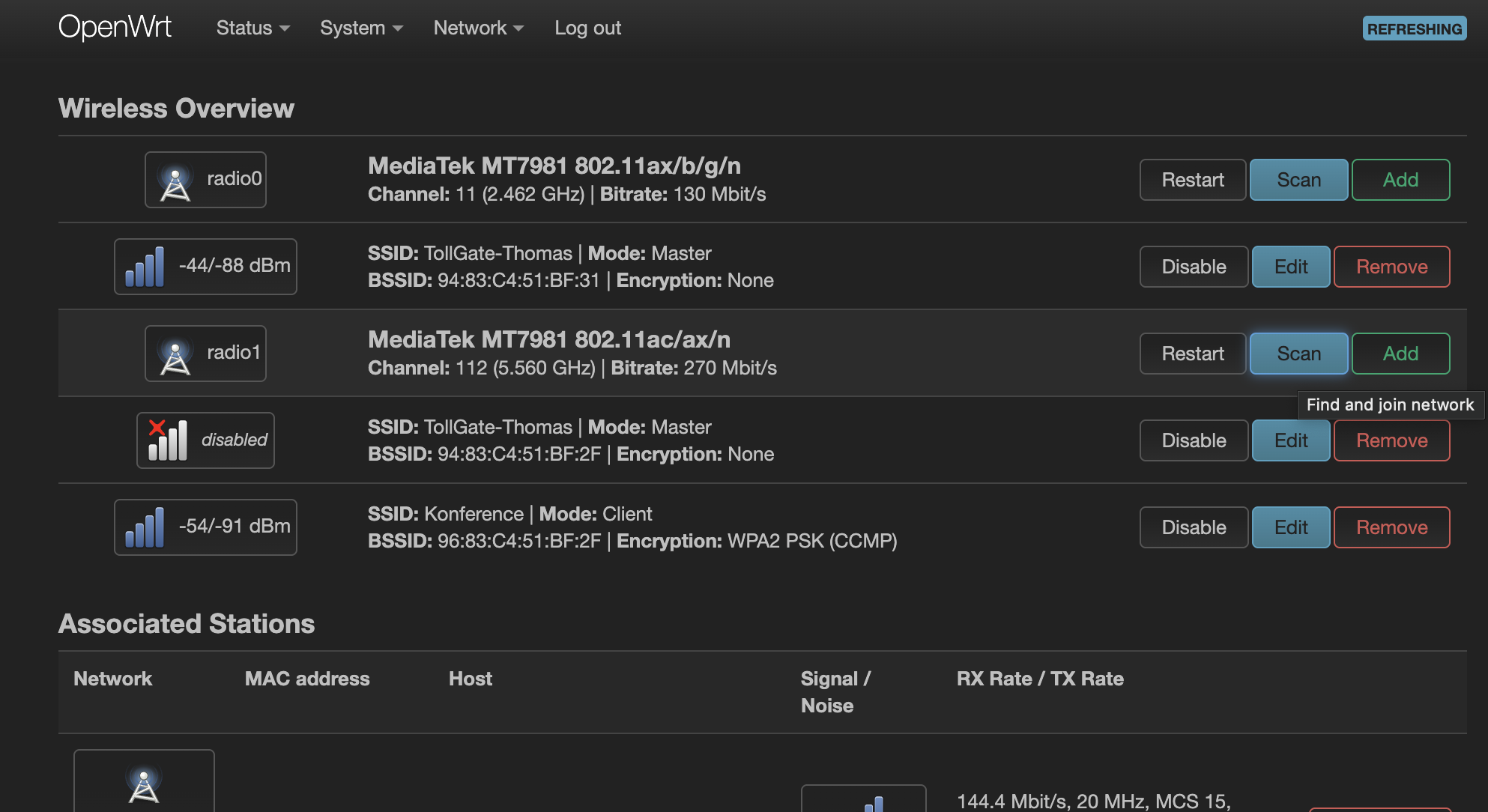The width and height of the screenshot is (1488, 812).
Task: Restart the radio0 device
Action: pyautogui.click(x=1192, y=180)
